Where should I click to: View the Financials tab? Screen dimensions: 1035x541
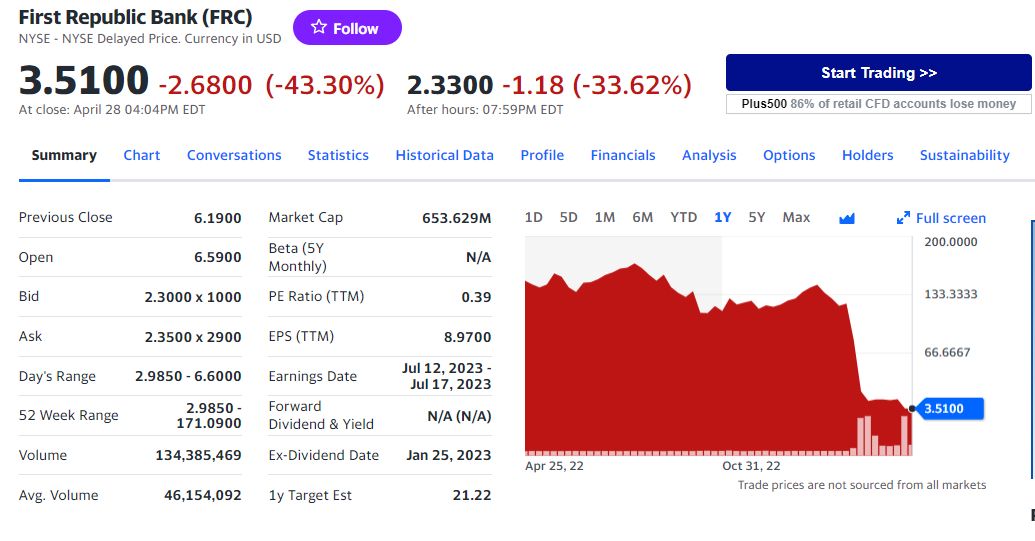pos(623,156)
